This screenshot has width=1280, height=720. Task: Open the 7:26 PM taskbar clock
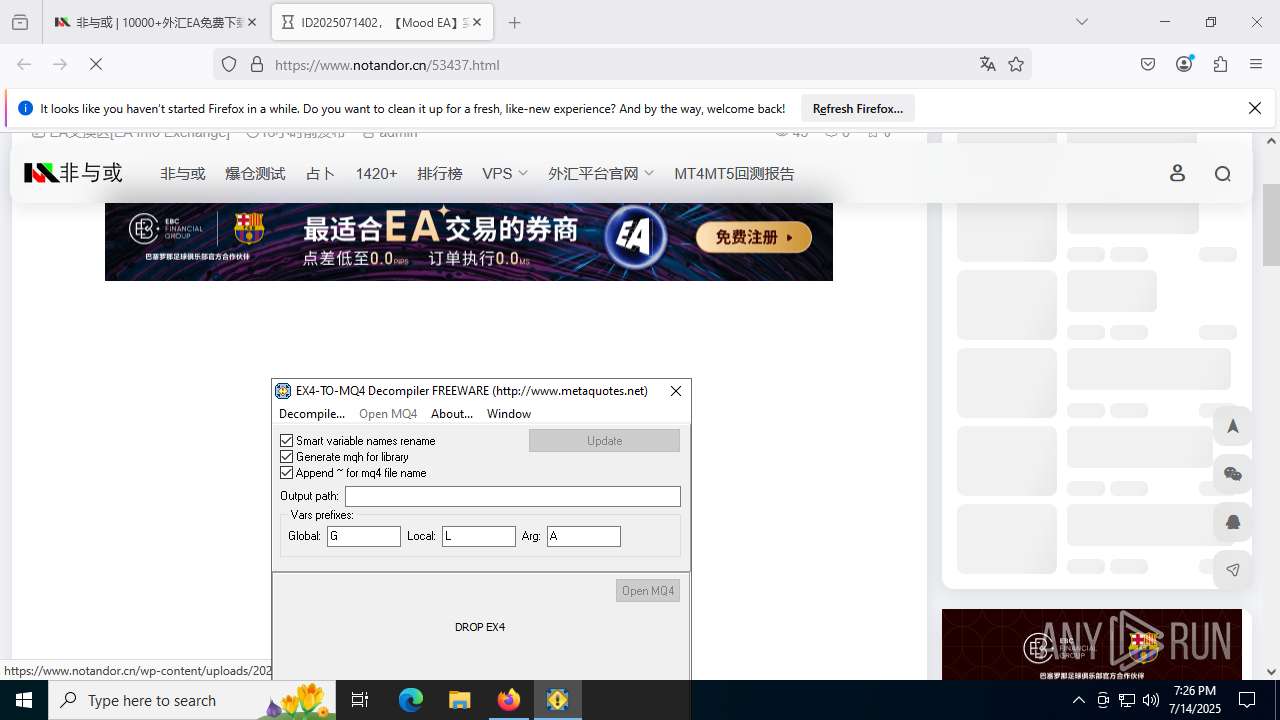1196,700
